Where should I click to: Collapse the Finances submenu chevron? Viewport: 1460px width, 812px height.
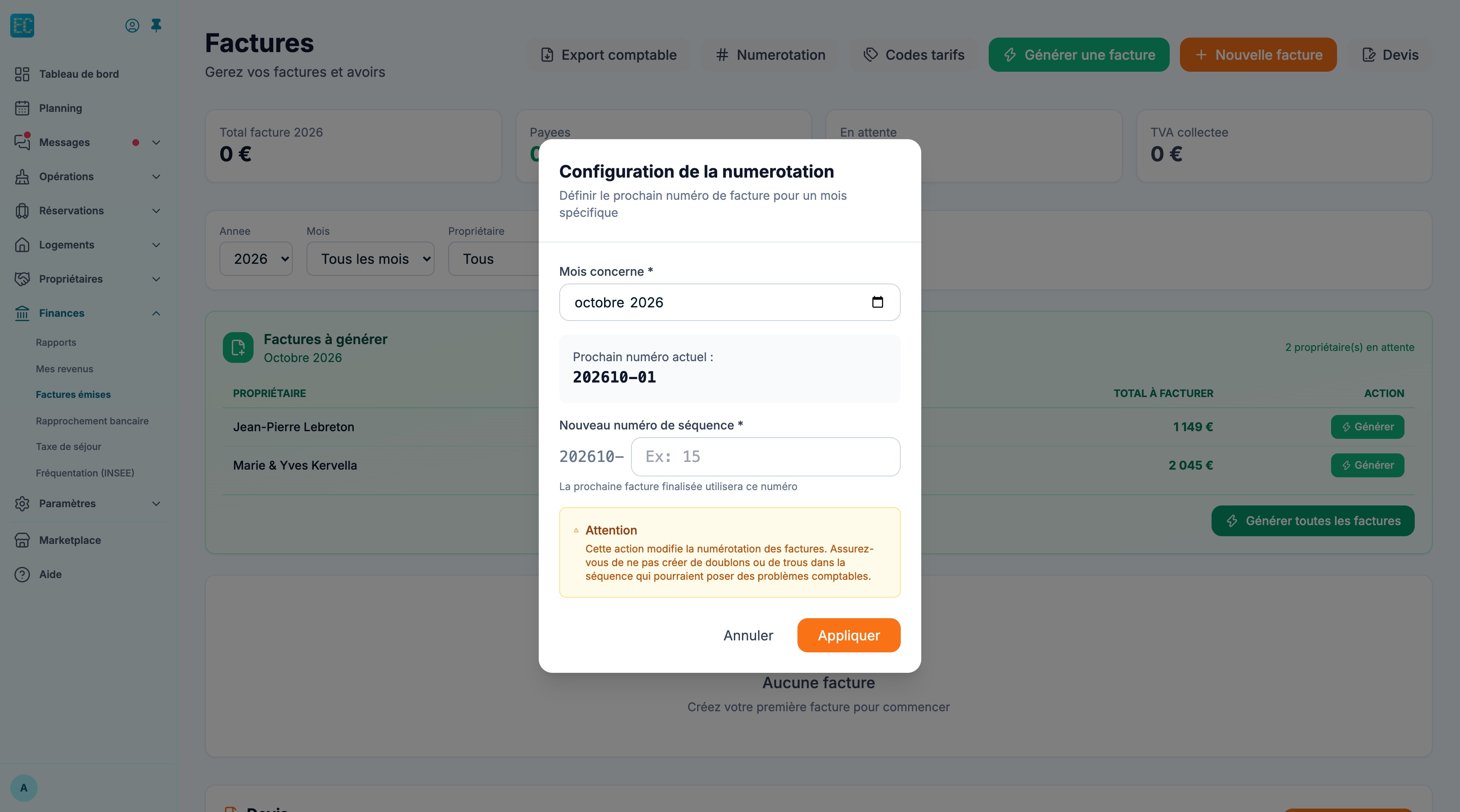[x=156, y=313]
